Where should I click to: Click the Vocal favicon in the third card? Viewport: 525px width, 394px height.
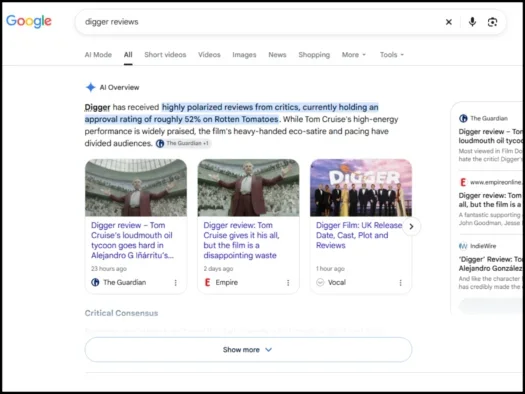tap(320, 282)
